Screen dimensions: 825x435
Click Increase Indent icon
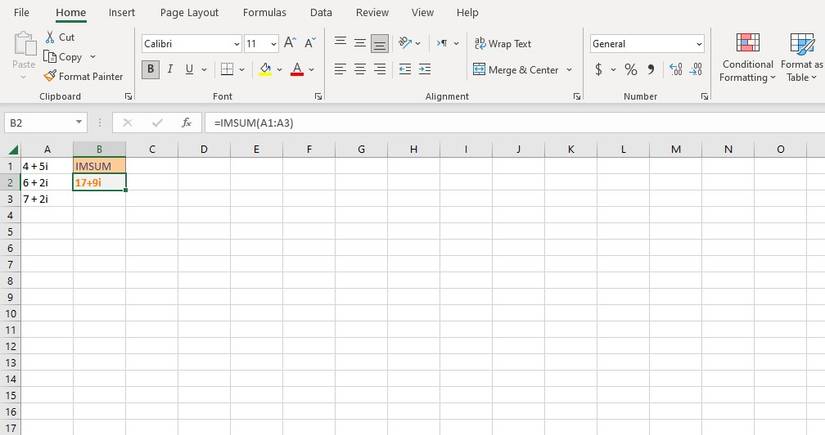425,69
